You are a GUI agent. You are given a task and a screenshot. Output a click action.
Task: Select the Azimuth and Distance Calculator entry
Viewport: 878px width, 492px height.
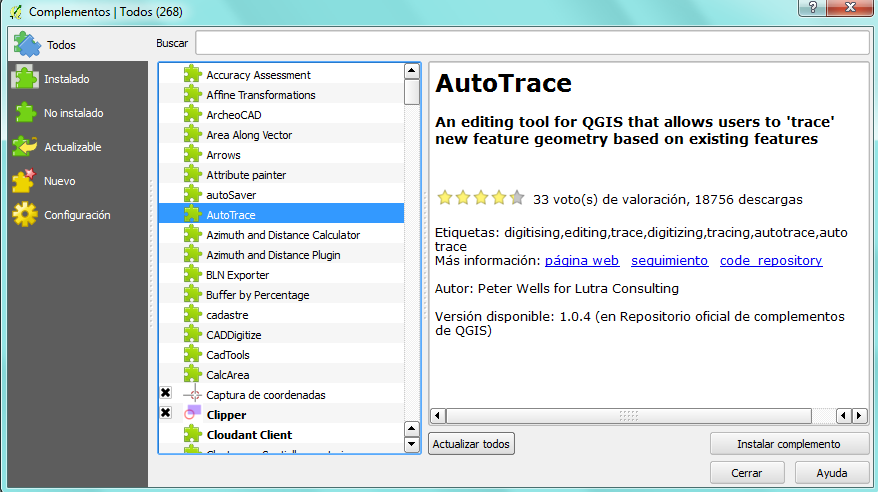click(x=283, y=235)
